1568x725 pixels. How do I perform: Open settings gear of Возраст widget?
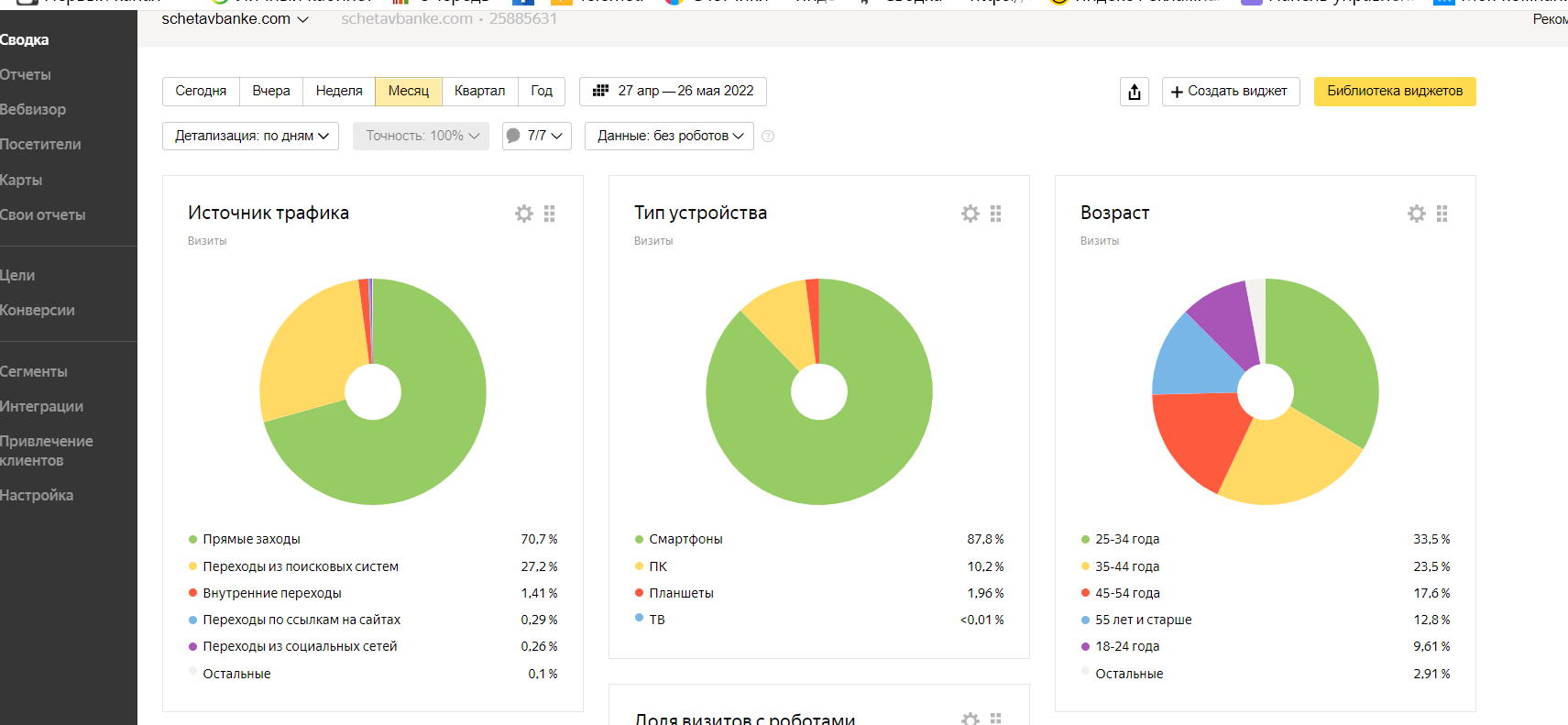pos(1417,214)
